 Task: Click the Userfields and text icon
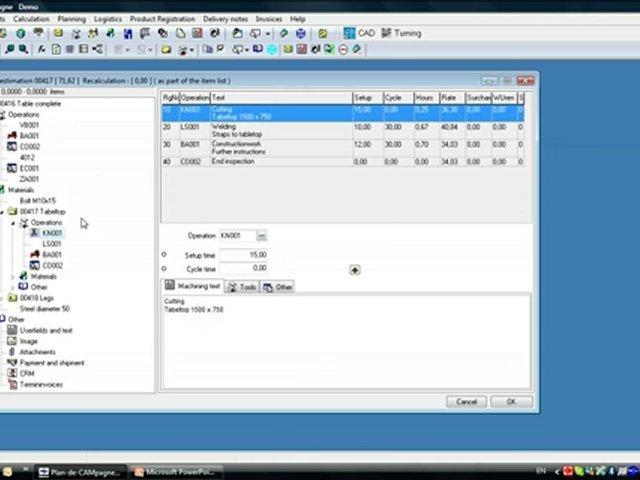coord(12,330)
